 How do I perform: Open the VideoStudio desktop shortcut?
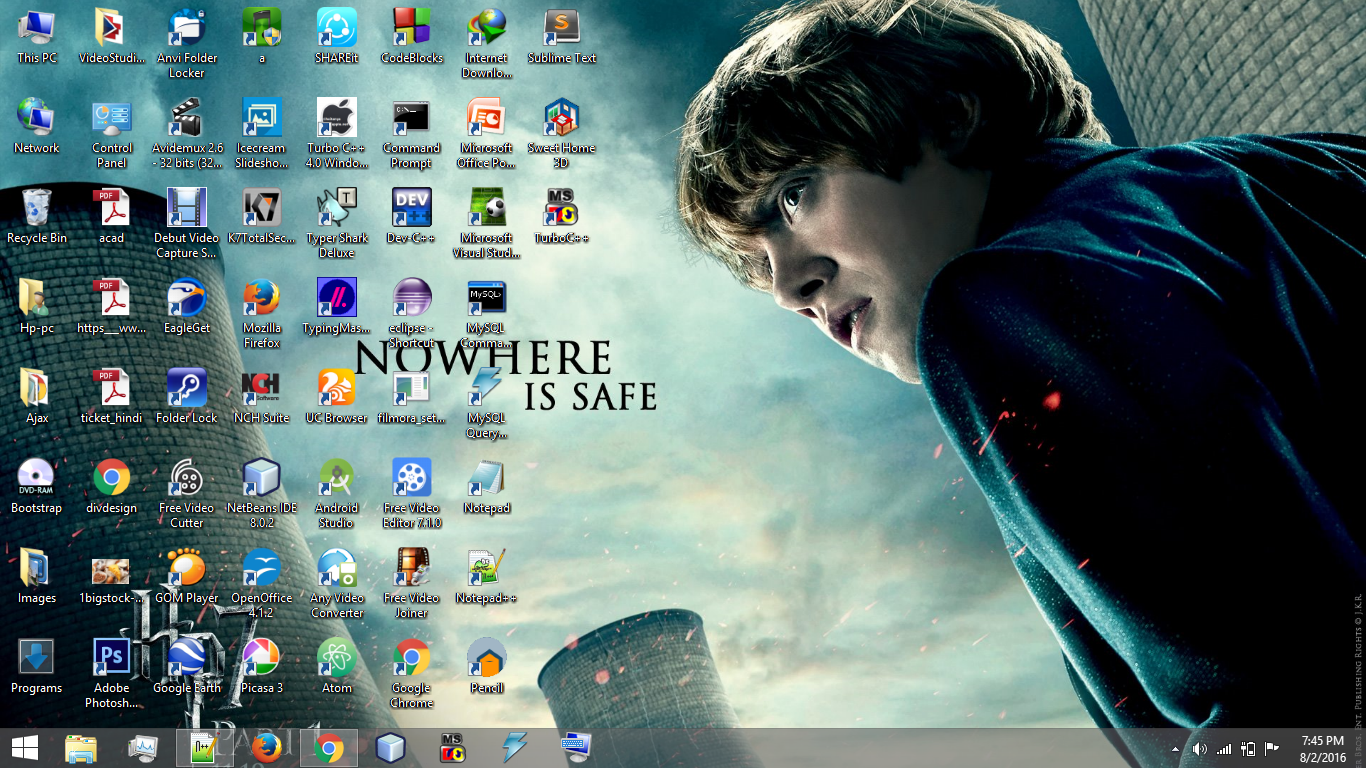[x=112, y=37]
